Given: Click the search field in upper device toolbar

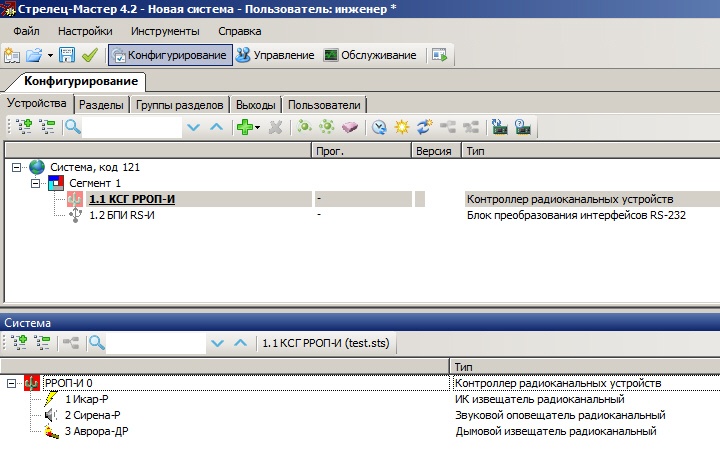Looking at the screenshot, I should (x=132, y=127).
